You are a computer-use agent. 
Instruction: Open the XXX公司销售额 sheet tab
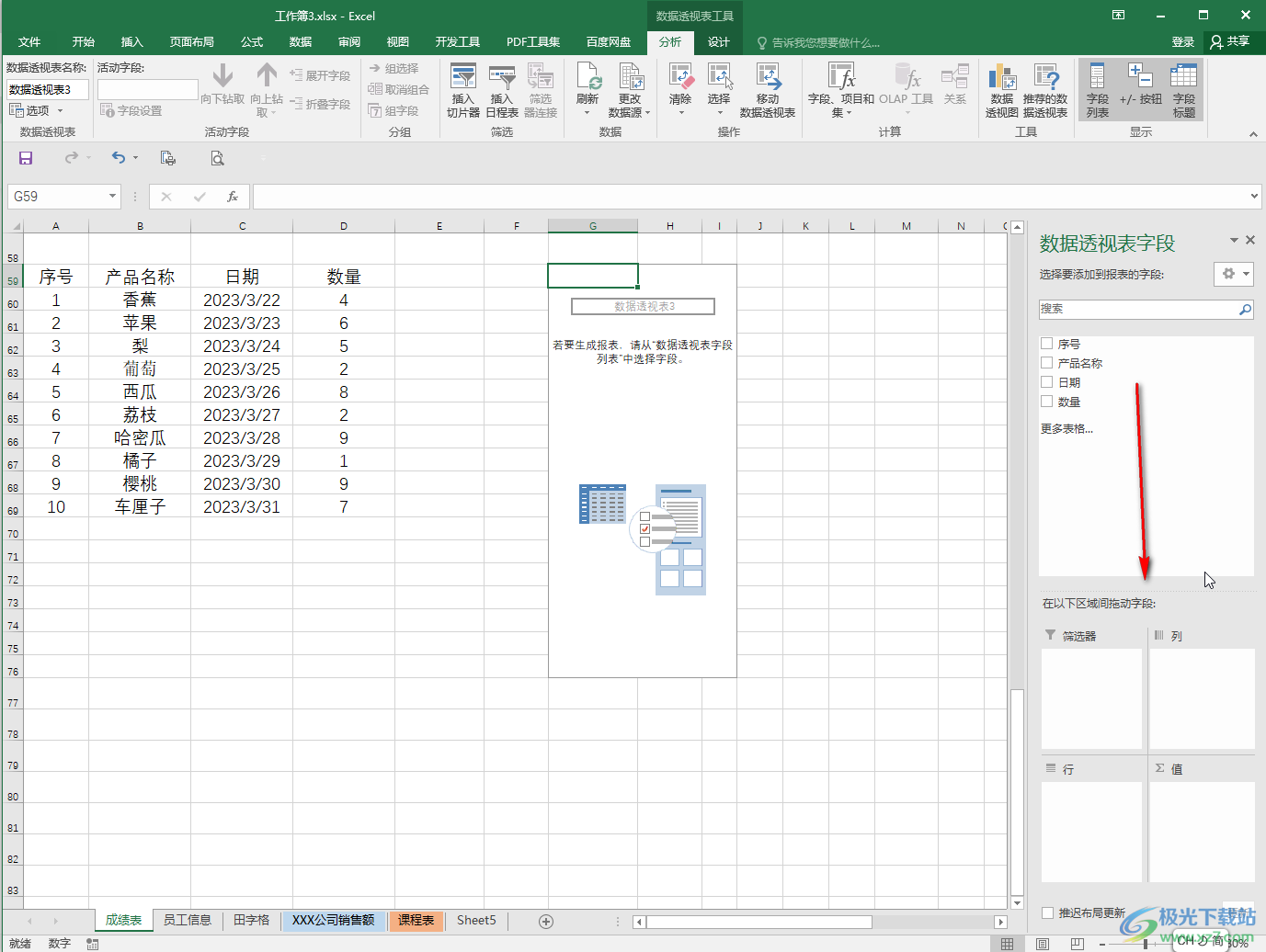(x=333, y=920)
